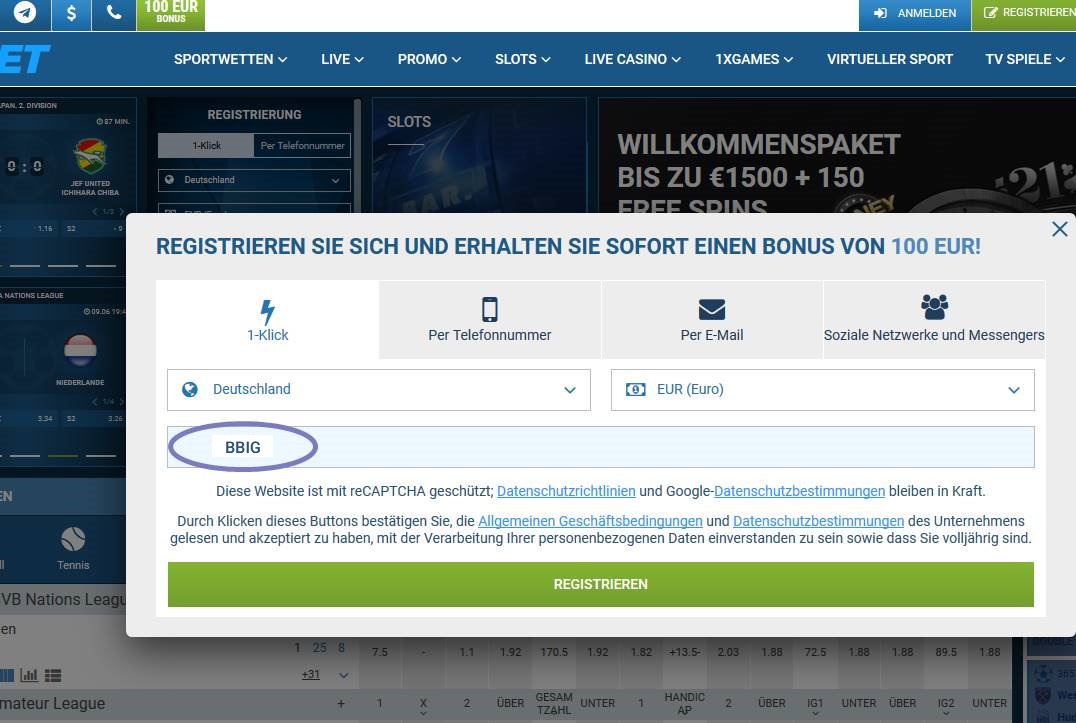Click the phone callback icon

coord(114,13)
